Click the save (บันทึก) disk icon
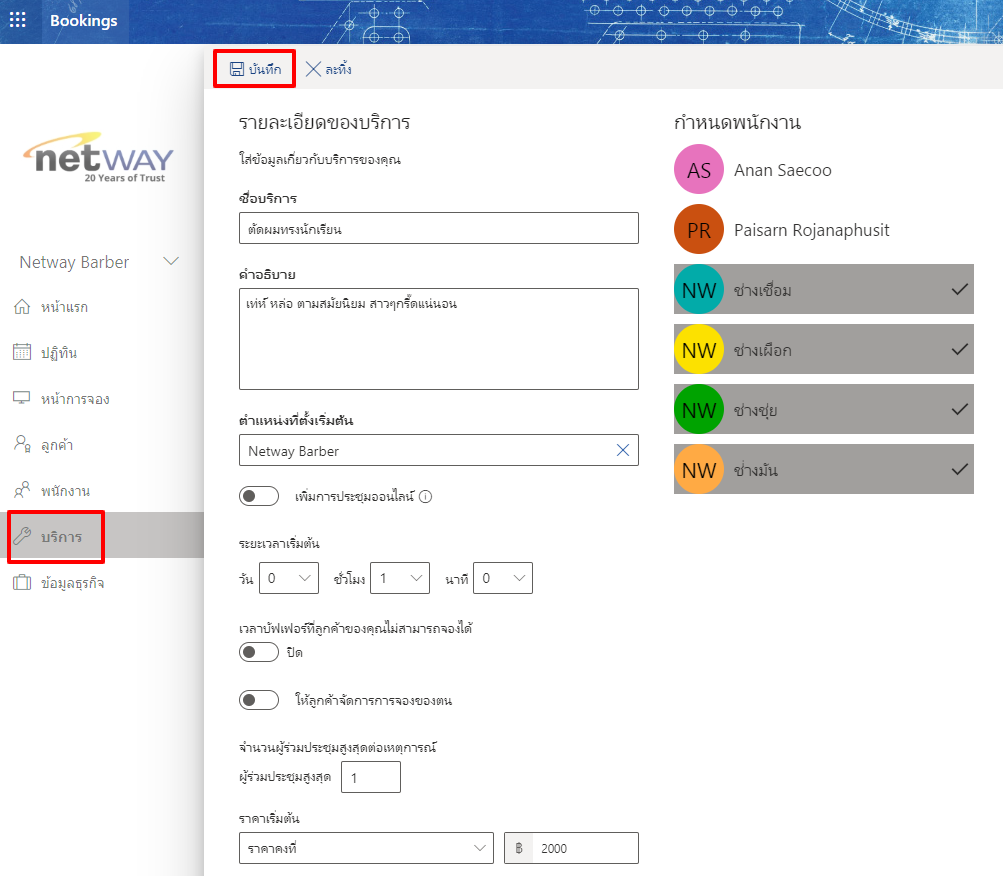Viewport: 1003px width, 876px height. pos(237,69)
